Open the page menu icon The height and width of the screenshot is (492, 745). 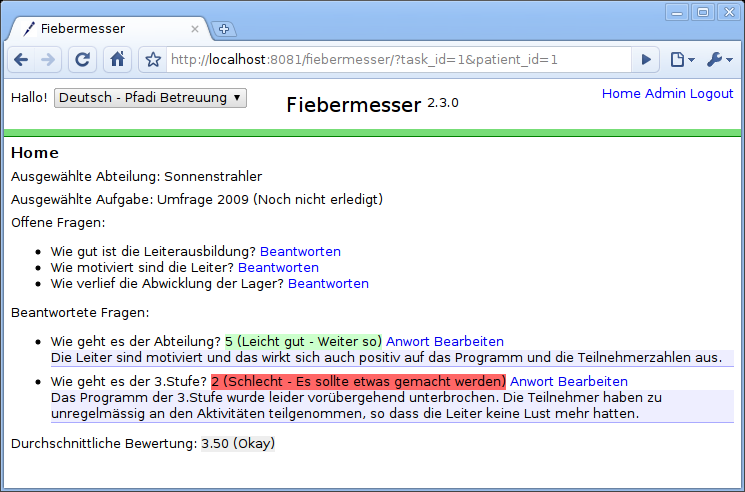(x=682, y=60)
